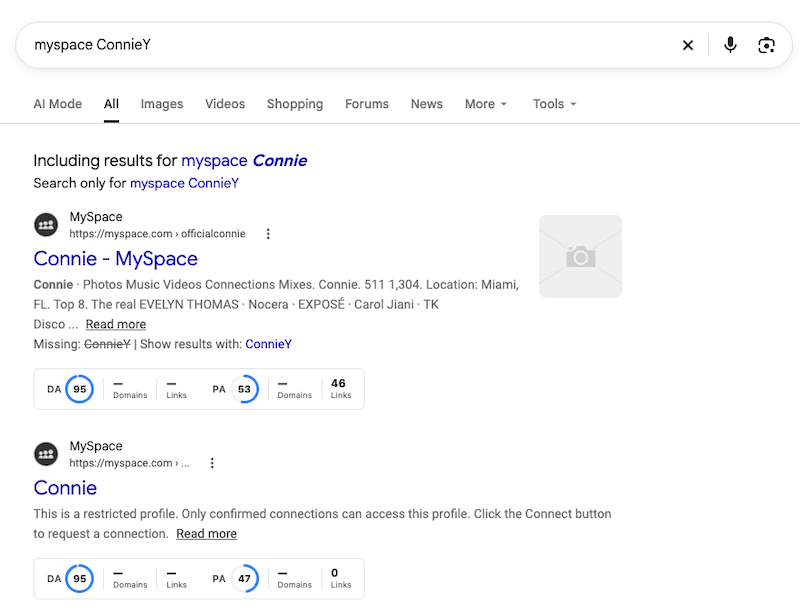Open options menu for restricted profile result
800x612 pixels.
tap(212, 463)
